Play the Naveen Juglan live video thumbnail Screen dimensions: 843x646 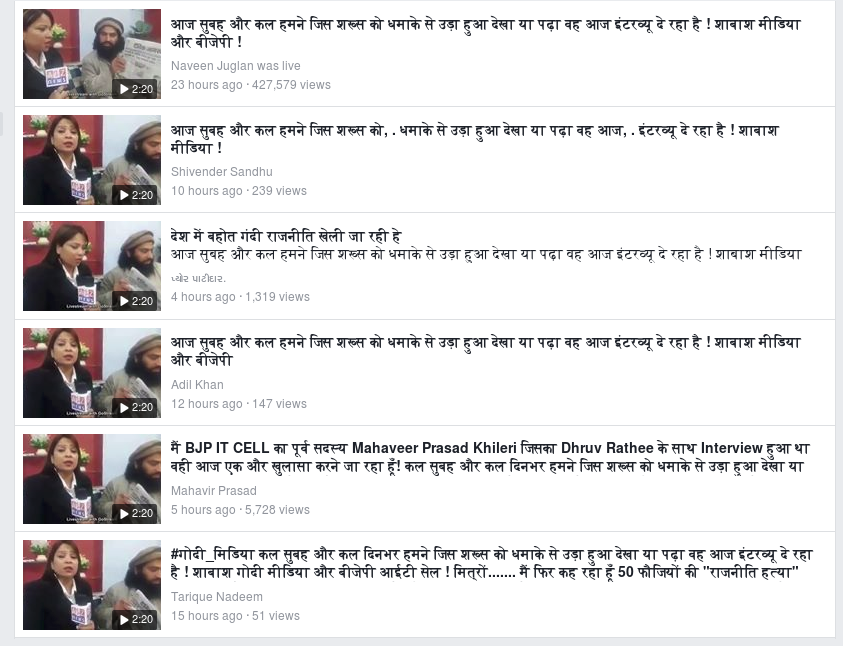[x=91, y=54]
